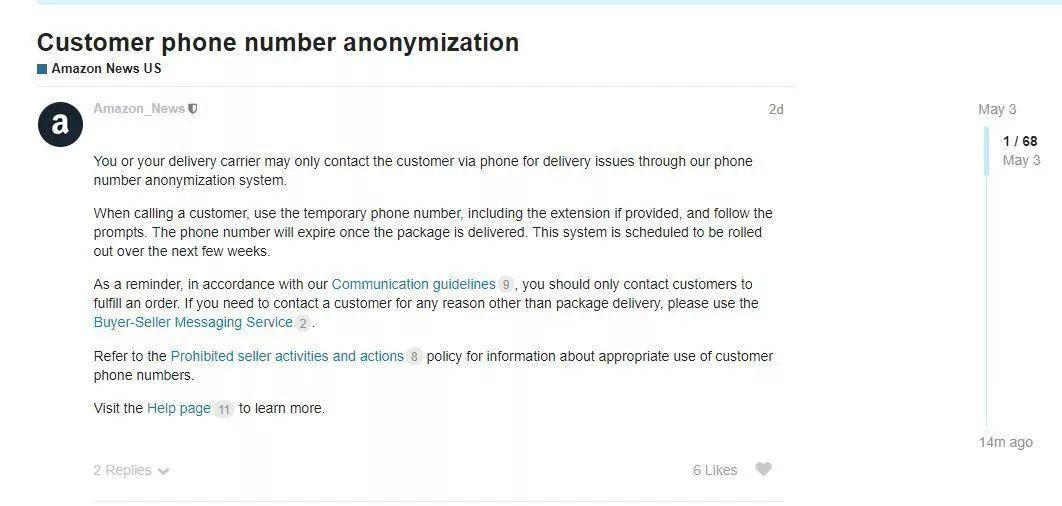Like the post with the heart icon
The width and height of the screenshot is (1062, 506).
(763, 470)
